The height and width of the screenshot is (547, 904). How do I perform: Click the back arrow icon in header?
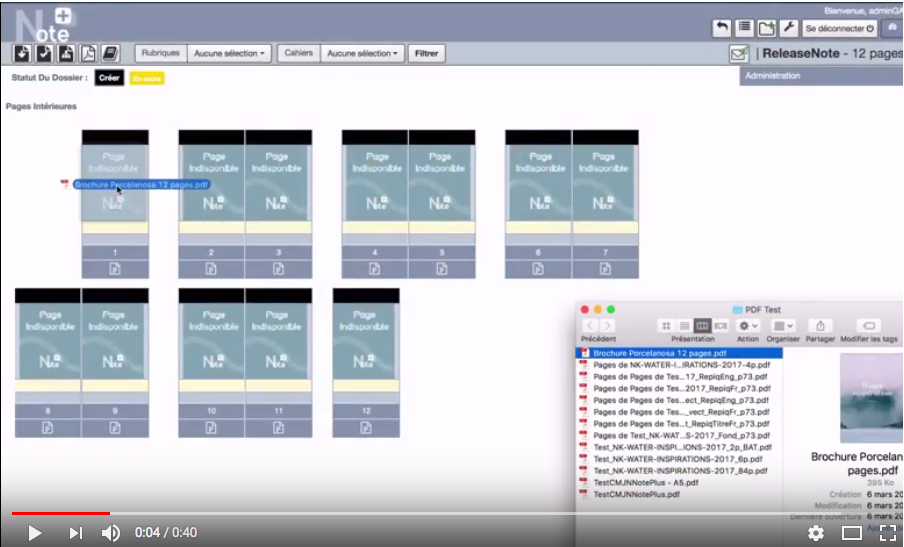tap(721, 28)
